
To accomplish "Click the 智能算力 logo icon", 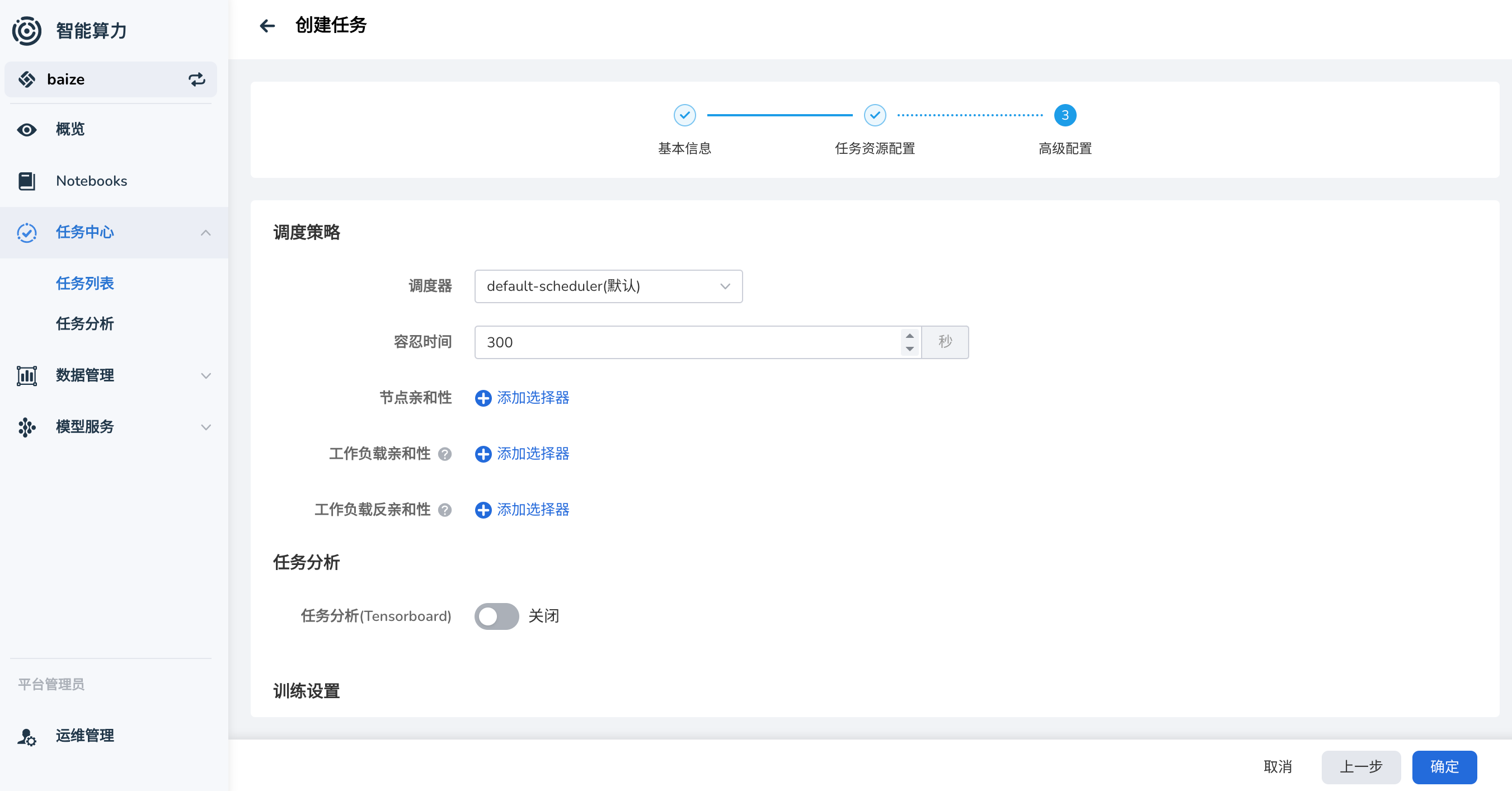I will coord(26,31).
